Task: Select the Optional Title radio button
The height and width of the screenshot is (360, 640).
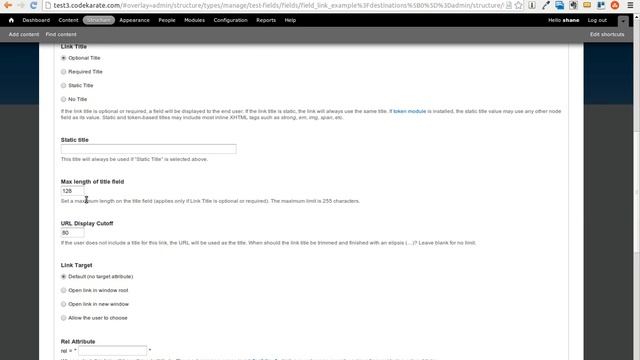Action: [x=63, y=58]
